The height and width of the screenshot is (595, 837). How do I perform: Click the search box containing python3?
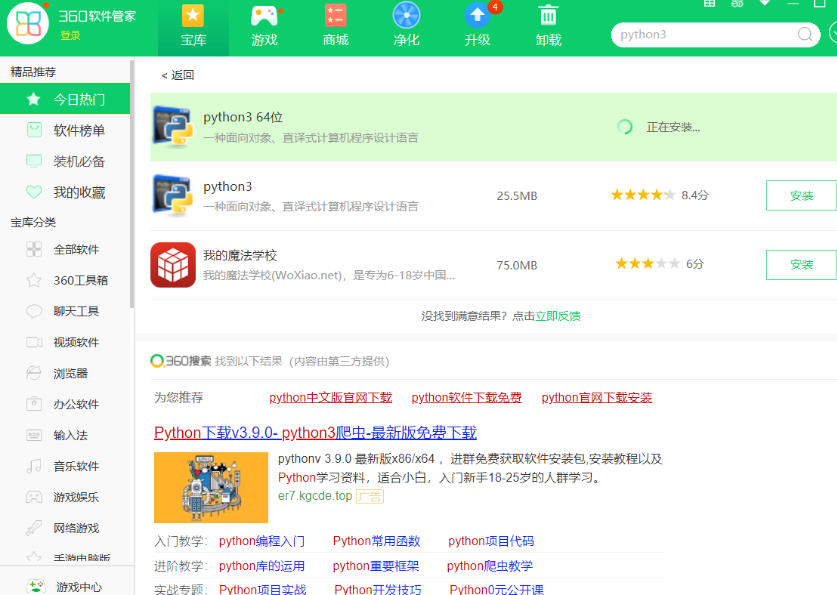tap(715, 35)
